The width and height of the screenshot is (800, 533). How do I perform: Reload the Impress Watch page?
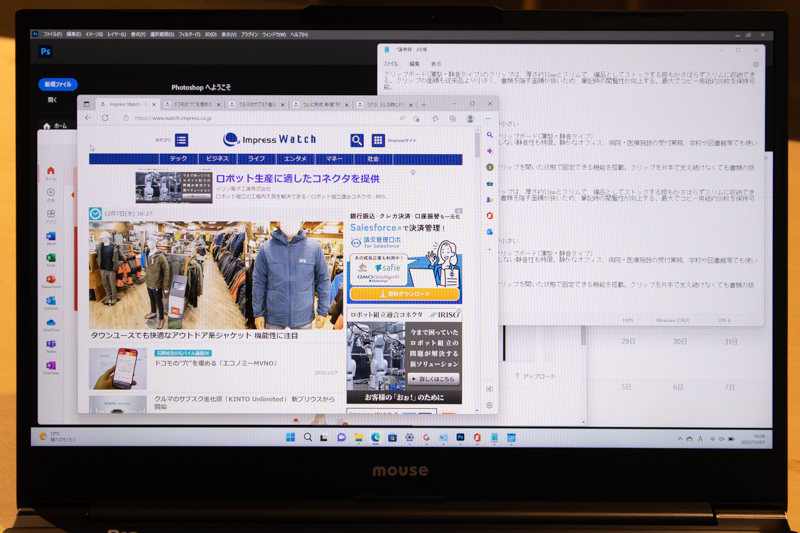tap(105, 118)
